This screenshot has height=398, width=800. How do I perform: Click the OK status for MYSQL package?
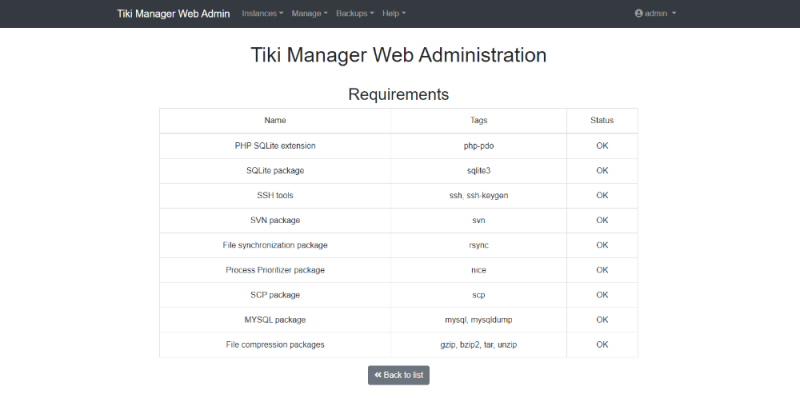602,320
